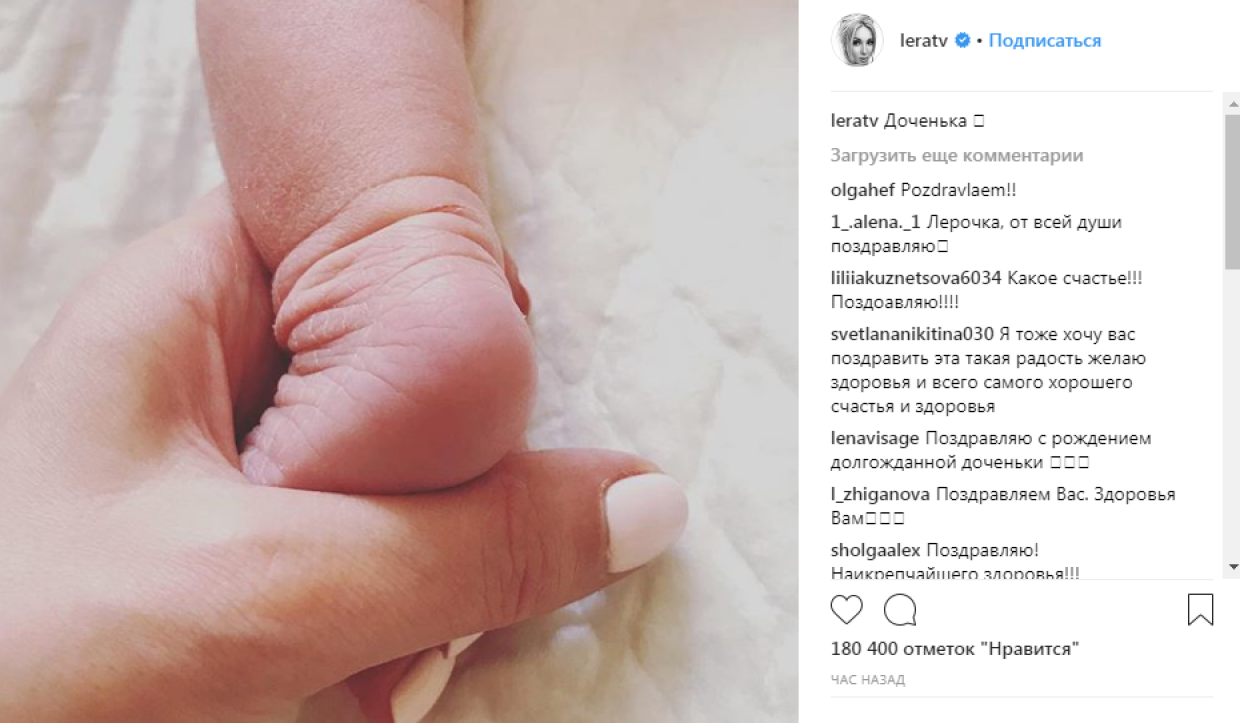
Task: Open leratv profile avatar picture
Action: coord(857,41)
